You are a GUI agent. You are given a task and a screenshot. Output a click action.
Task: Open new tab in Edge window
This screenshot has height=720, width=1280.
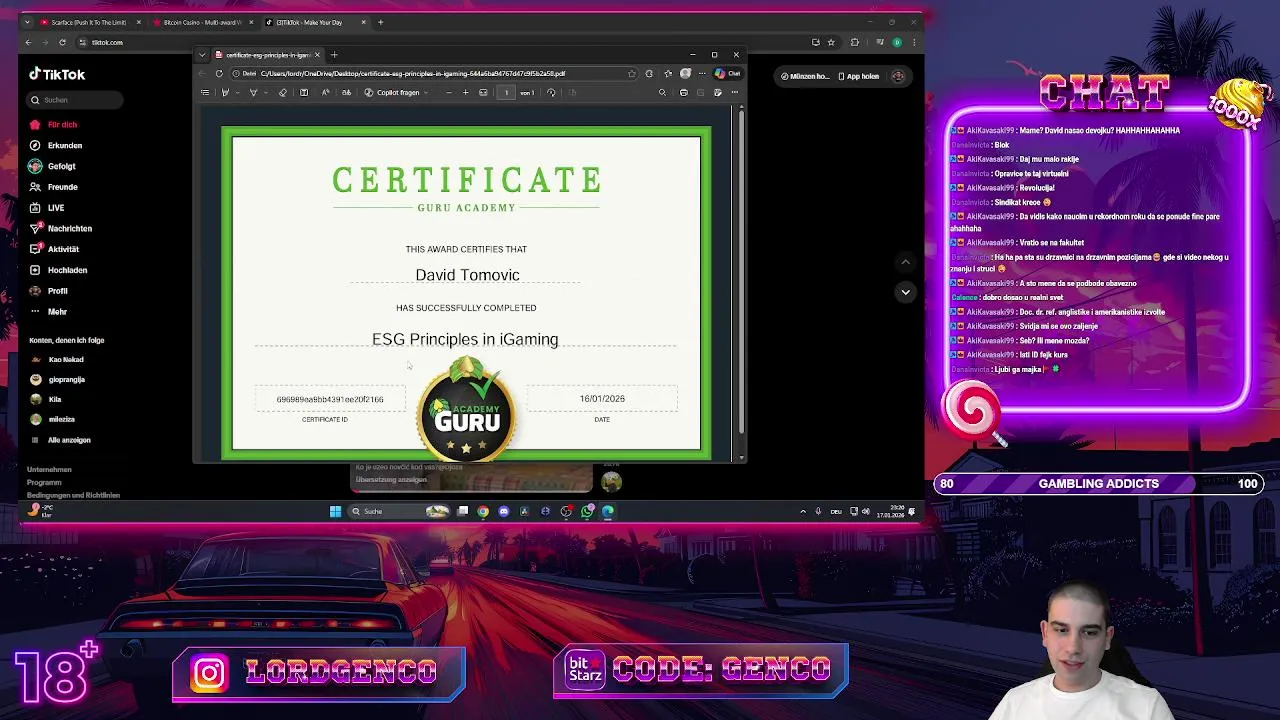pos(334,55)
